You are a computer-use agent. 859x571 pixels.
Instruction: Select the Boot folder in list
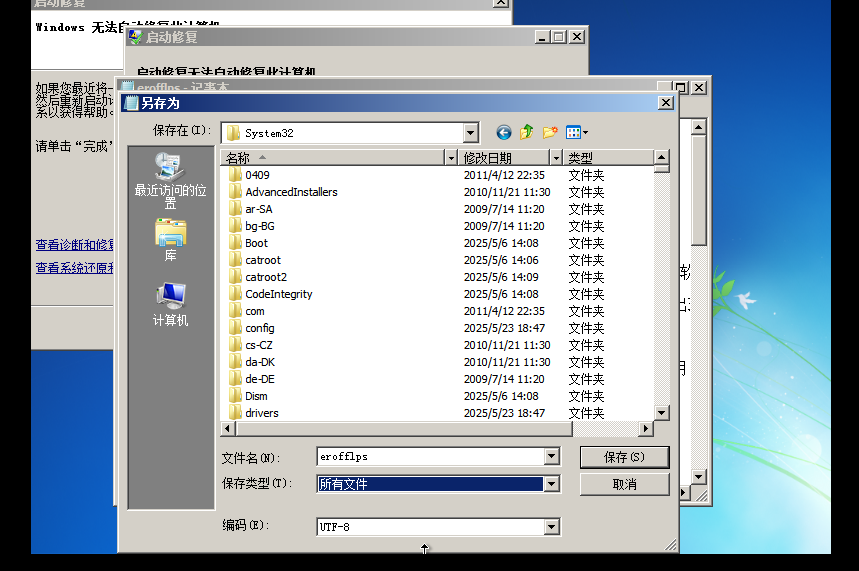(x=256, y=243)
